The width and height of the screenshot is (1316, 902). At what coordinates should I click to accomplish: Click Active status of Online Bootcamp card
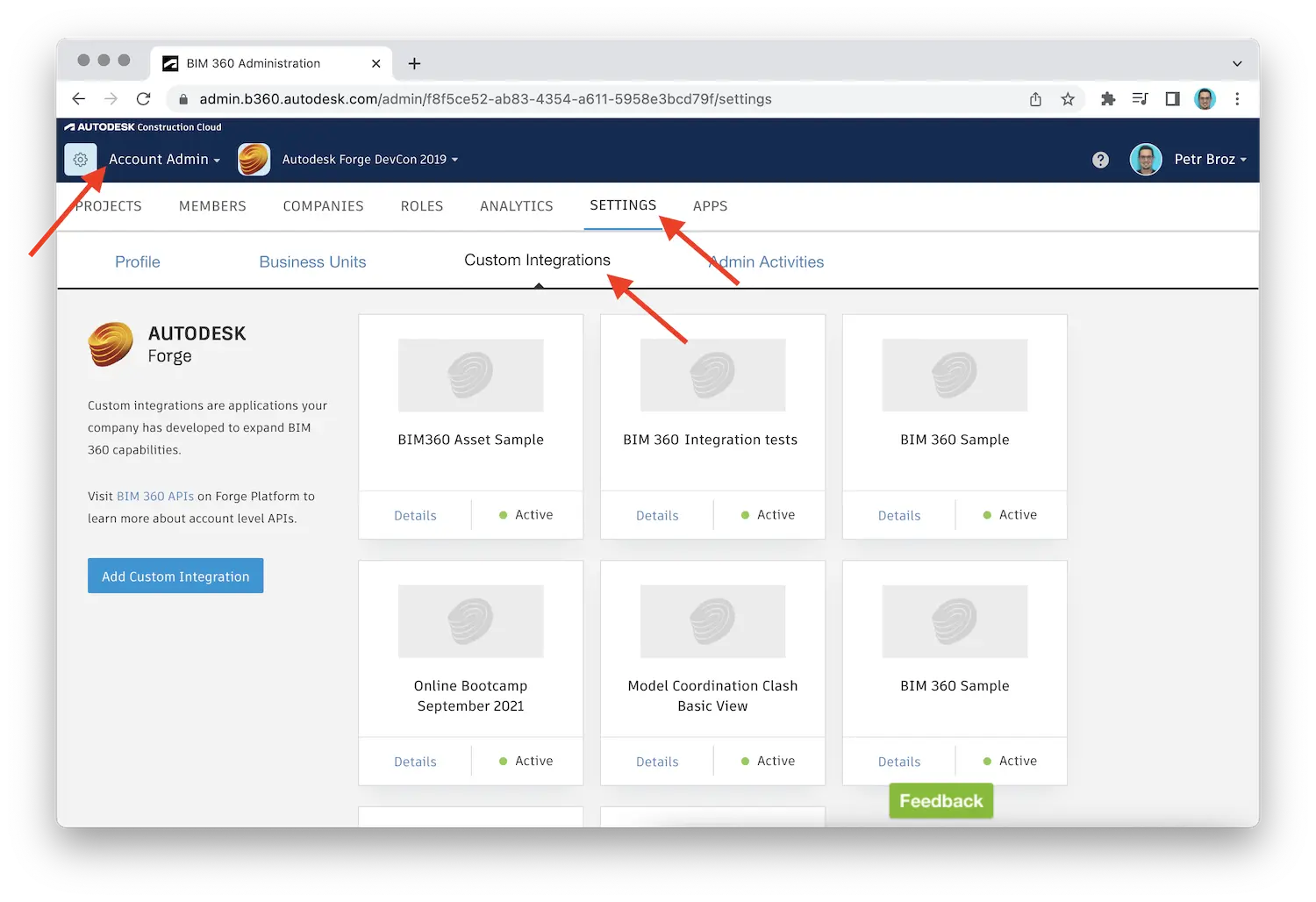526,761
